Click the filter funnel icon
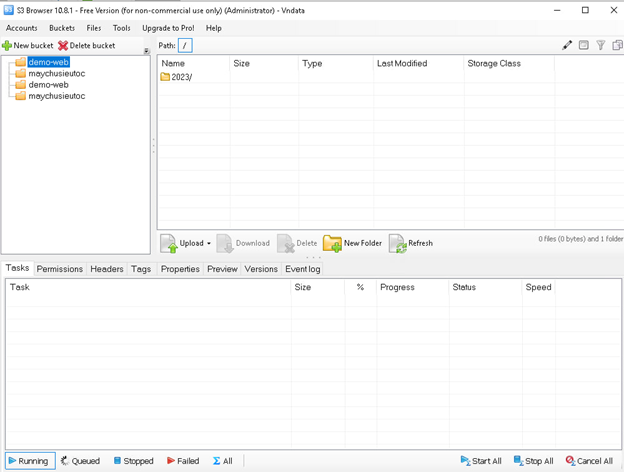 (x=601, y=45)
